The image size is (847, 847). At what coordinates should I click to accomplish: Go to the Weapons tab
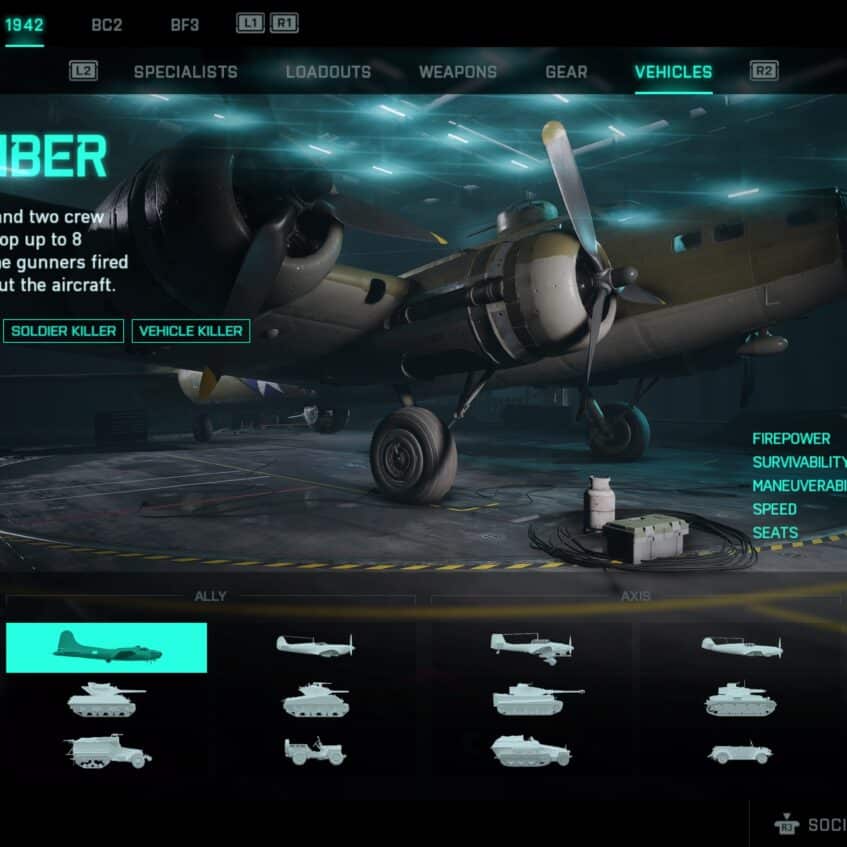tap(458, 72)
